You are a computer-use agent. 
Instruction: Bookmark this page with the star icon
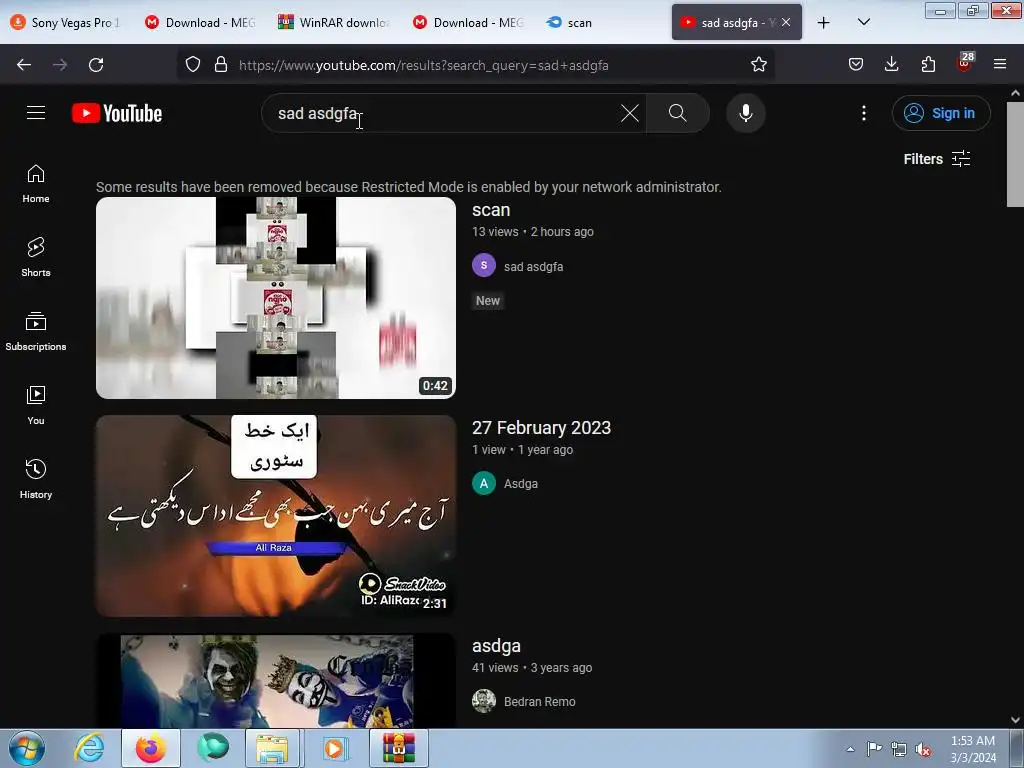pos(758,65)
